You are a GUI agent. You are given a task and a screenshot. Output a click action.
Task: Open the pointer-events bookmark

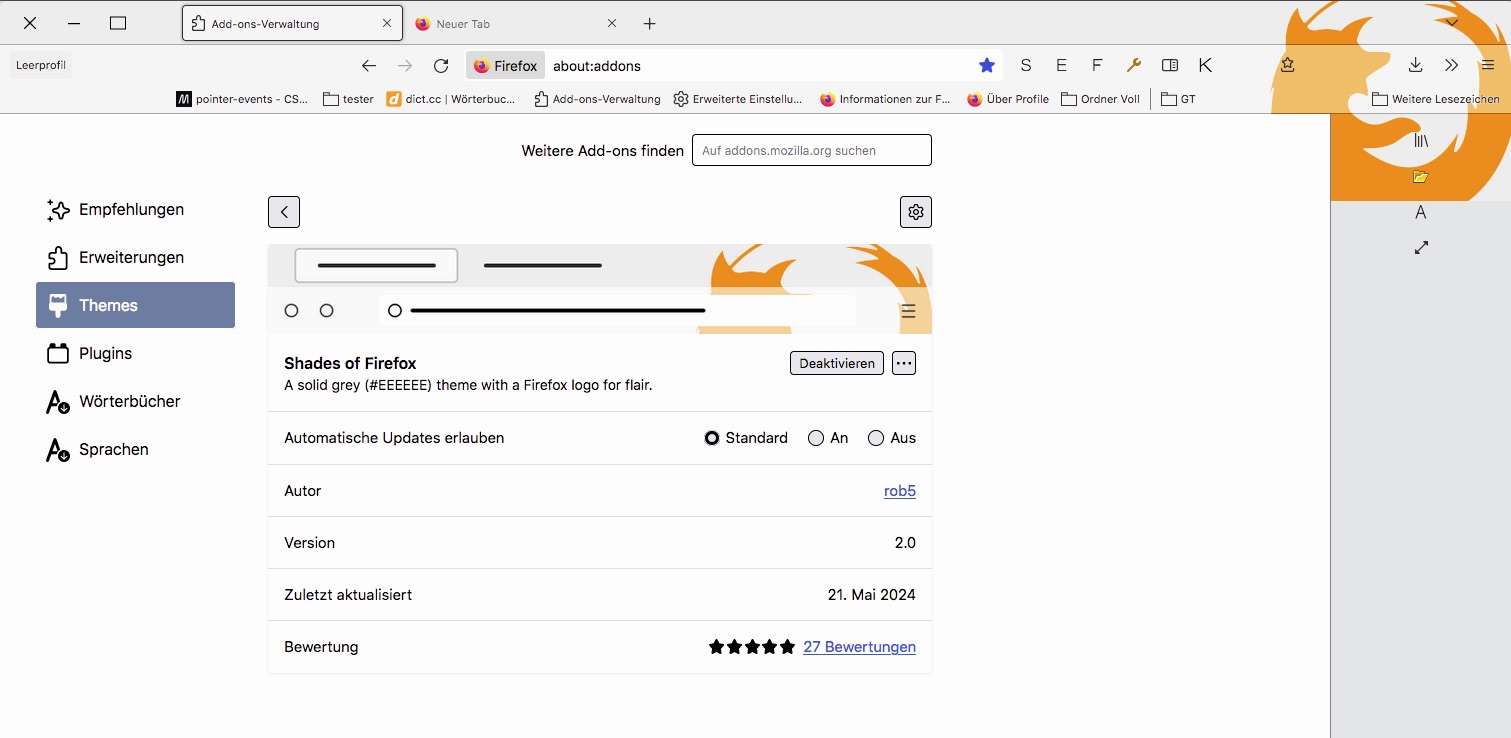[242, 99]
